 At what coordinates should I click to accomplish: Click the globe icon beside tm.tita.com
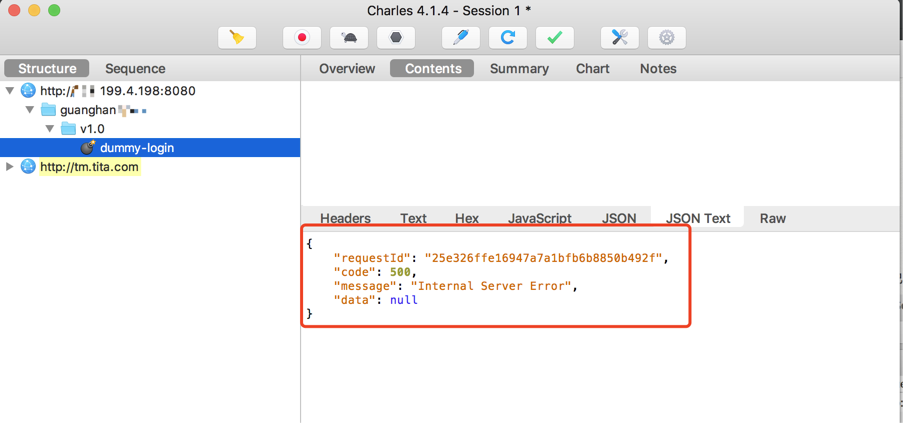28,167
